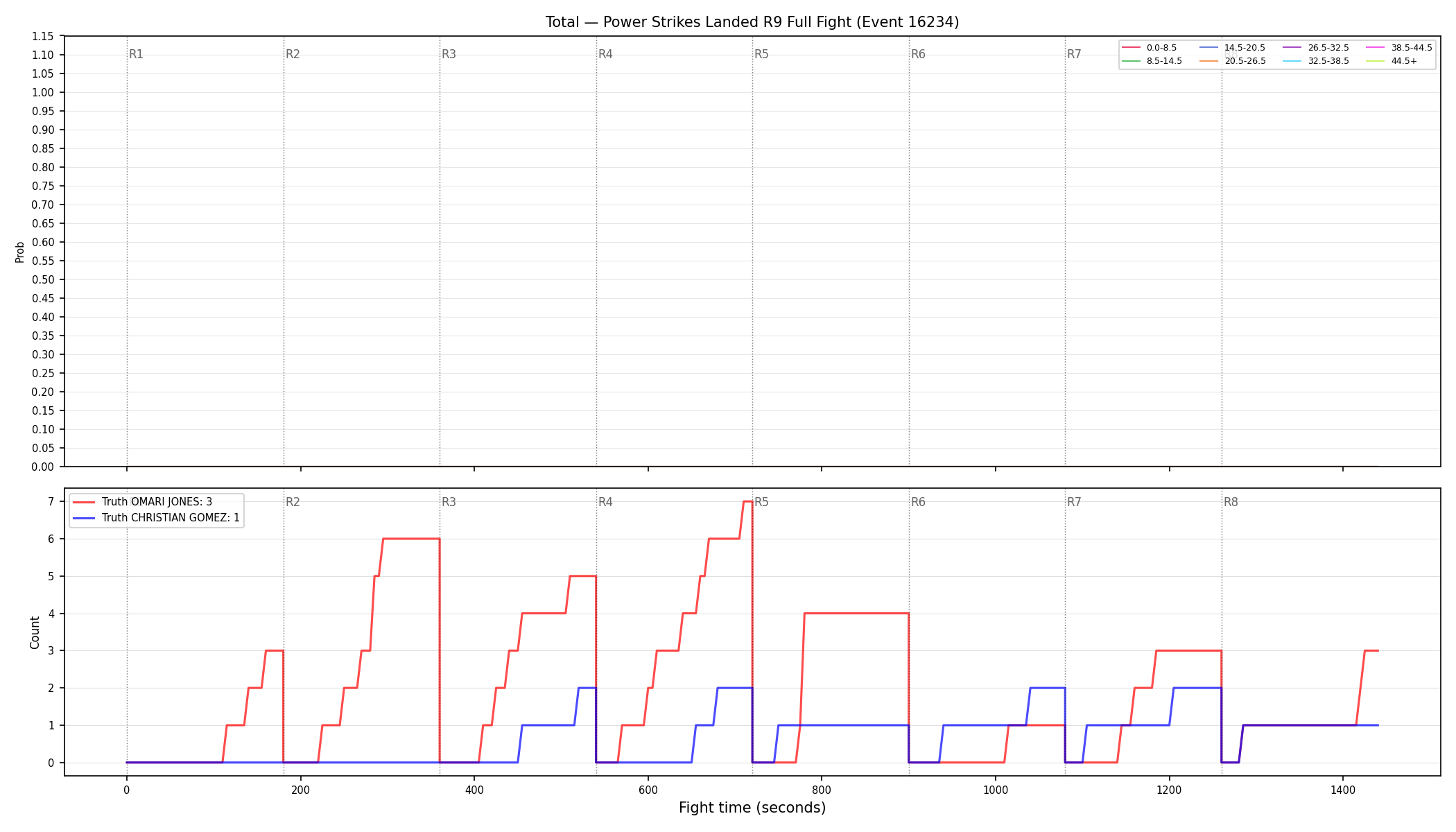Select the 0.0-8.5 legend entry

coord(1150,48)
